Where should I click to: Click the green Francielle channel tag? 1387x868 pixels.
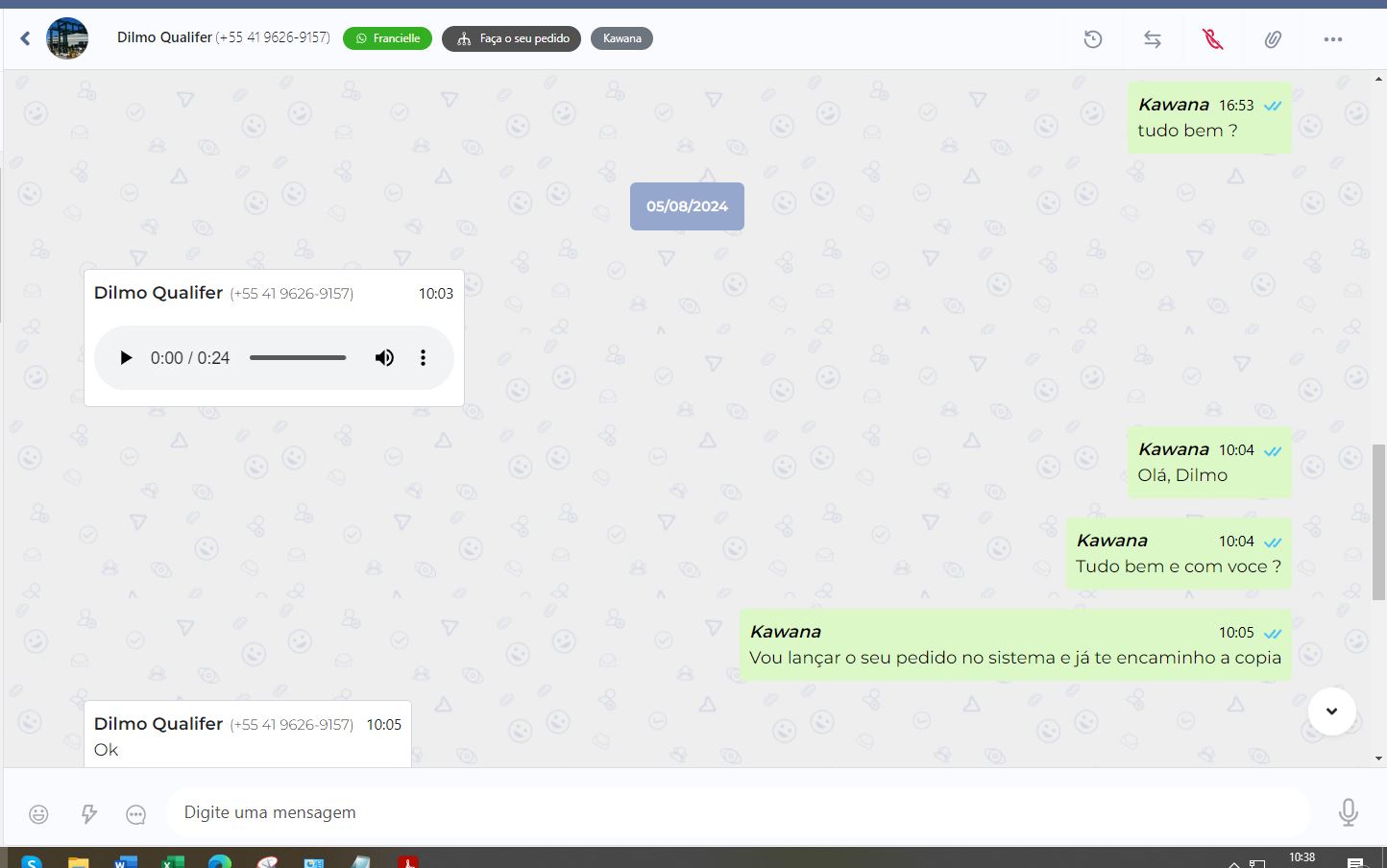click(x=388, y=38)
